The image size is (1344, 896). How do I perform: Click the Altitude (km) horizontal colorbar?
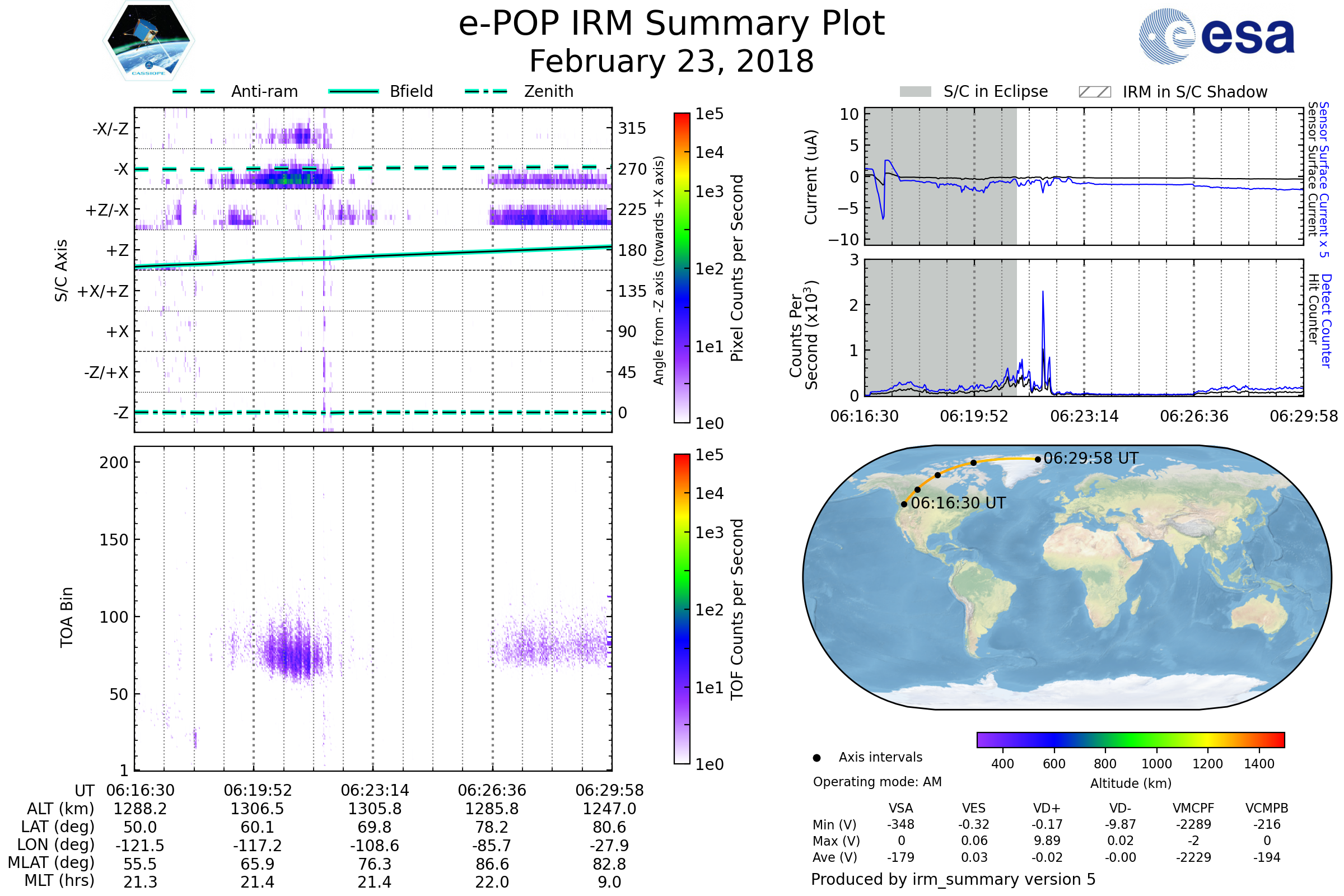[1130, 739]
